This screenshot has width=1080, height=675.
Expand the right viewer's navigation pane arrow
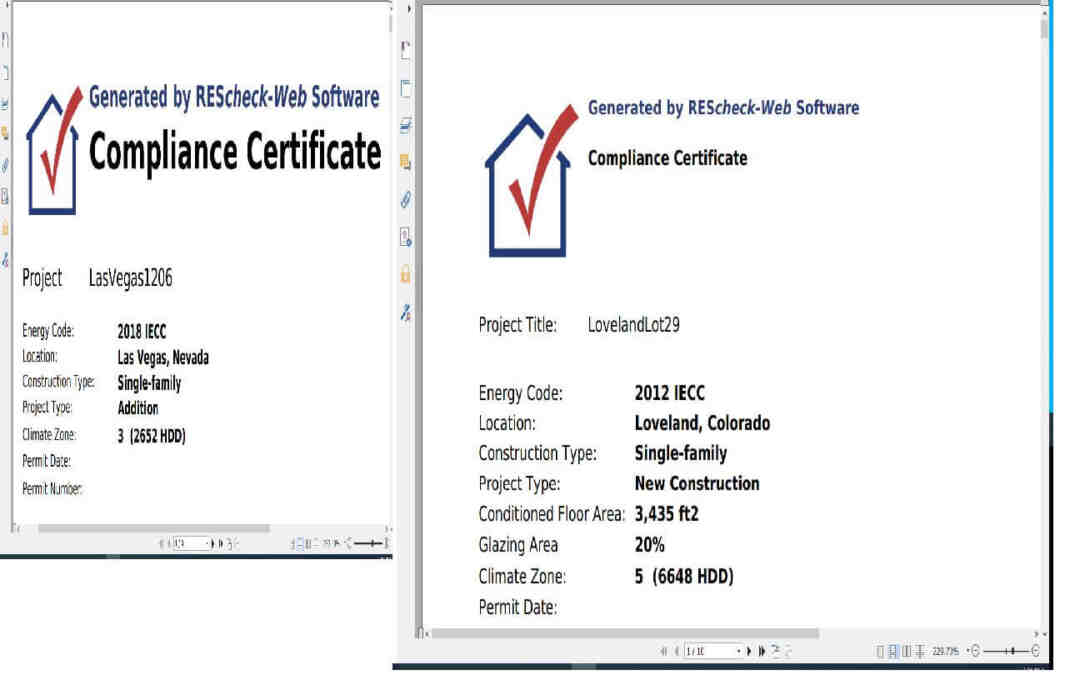click(x=409, y=8)
